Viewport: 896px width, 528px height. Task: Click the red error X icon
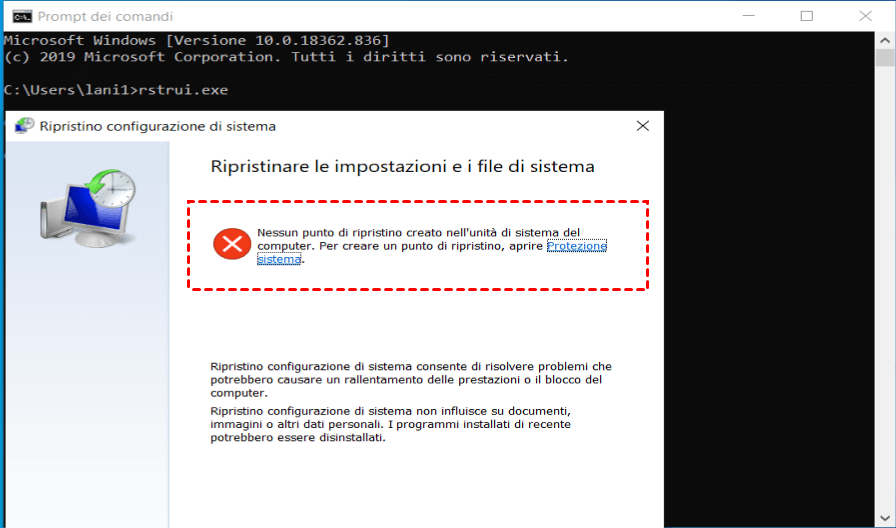pos(232,244)
